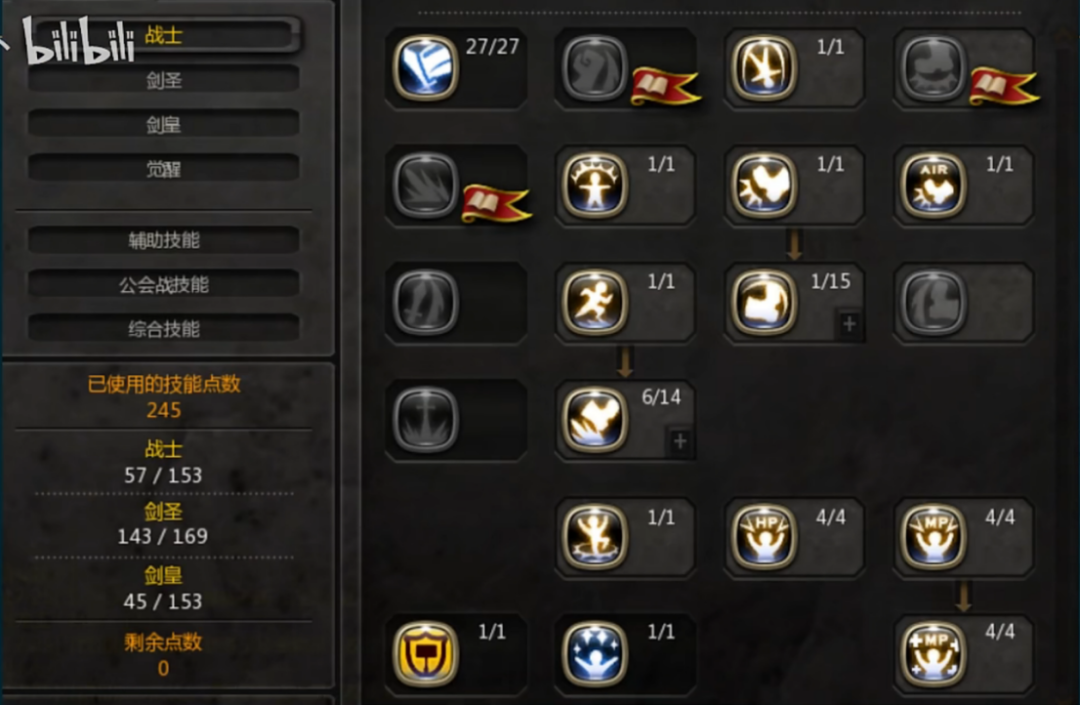Image resolution: width=1080 pixels, height=705 pixels.
Task: Click the HP boost skill icon
Action: coord(764,536)
